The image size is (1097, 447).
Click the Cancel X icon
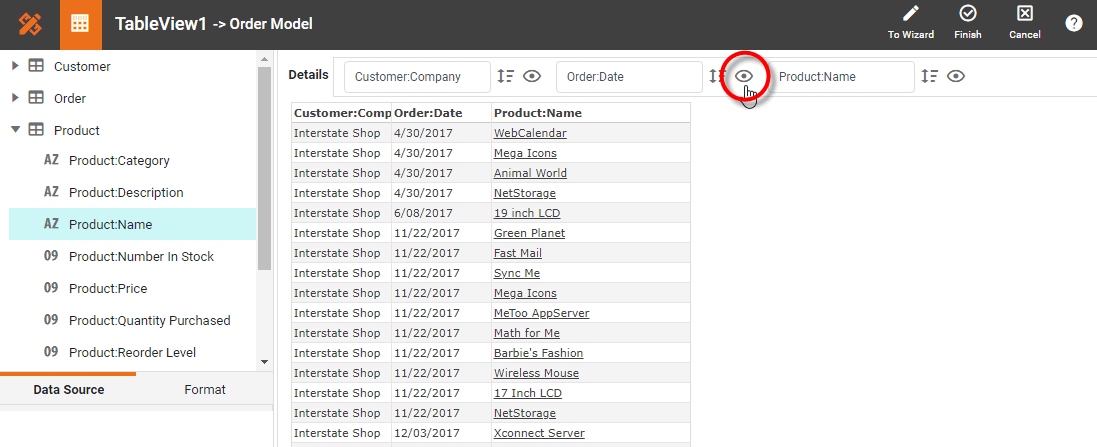(1024, 22)
